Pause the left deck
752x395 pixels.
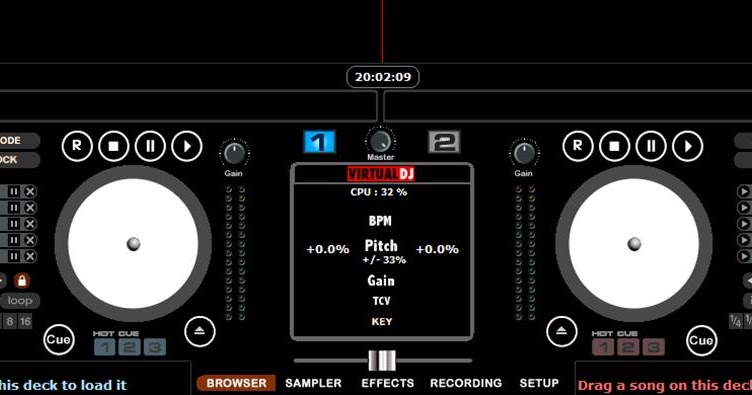(x=150, y=146)
